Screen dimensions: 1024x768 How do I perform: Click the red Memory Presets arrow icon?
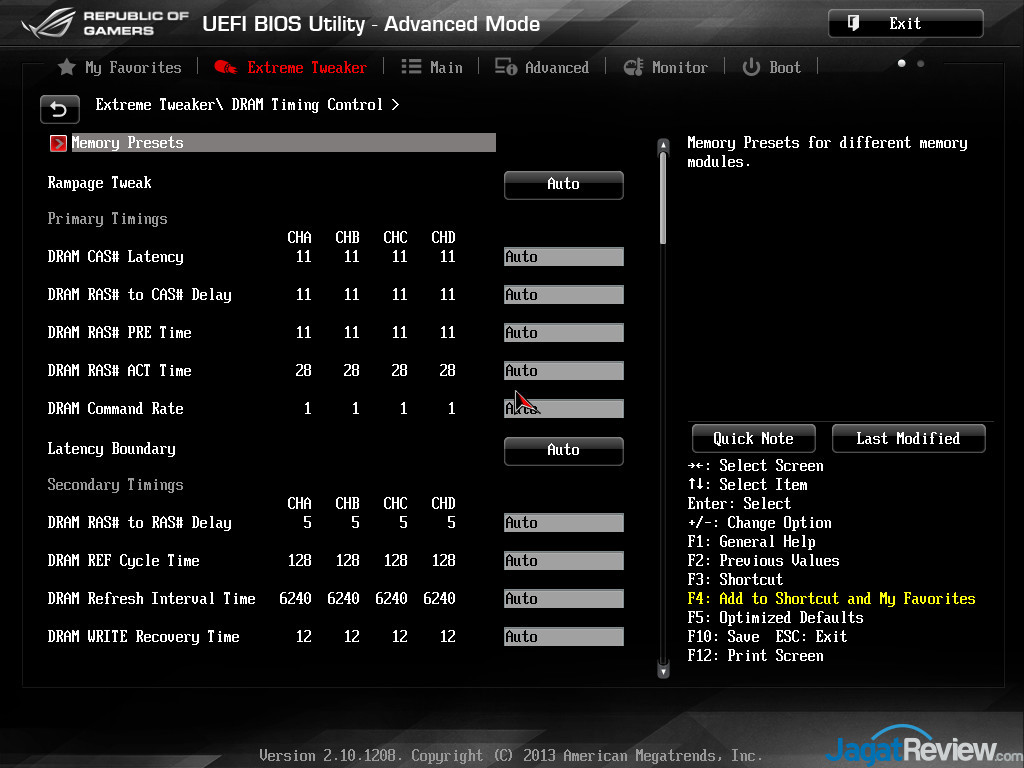point(58,143)
